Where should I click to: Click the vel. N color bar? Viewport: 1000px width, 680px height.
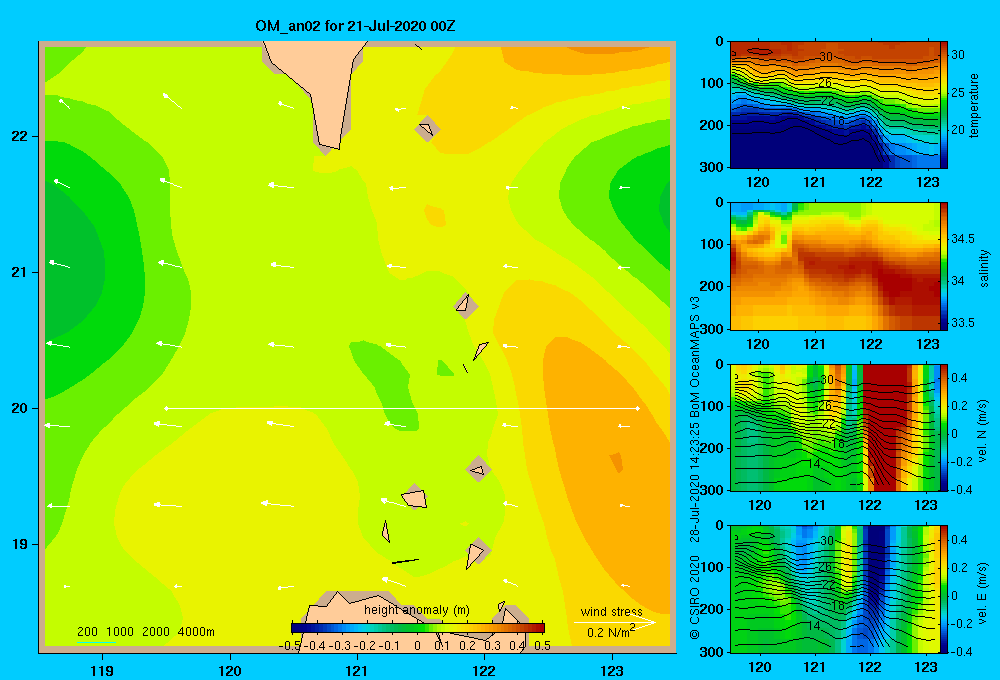(944, 427)
